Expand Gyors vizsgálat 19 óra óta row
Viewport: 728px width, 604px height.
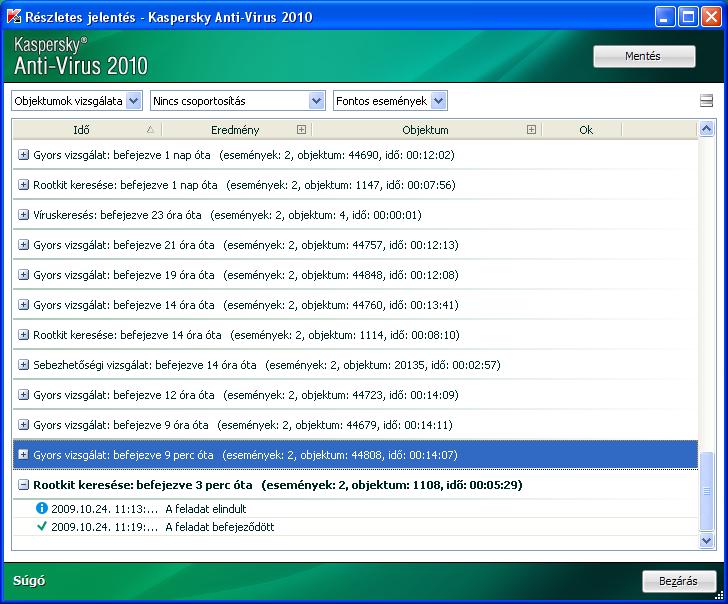click(x=23, y=275)
